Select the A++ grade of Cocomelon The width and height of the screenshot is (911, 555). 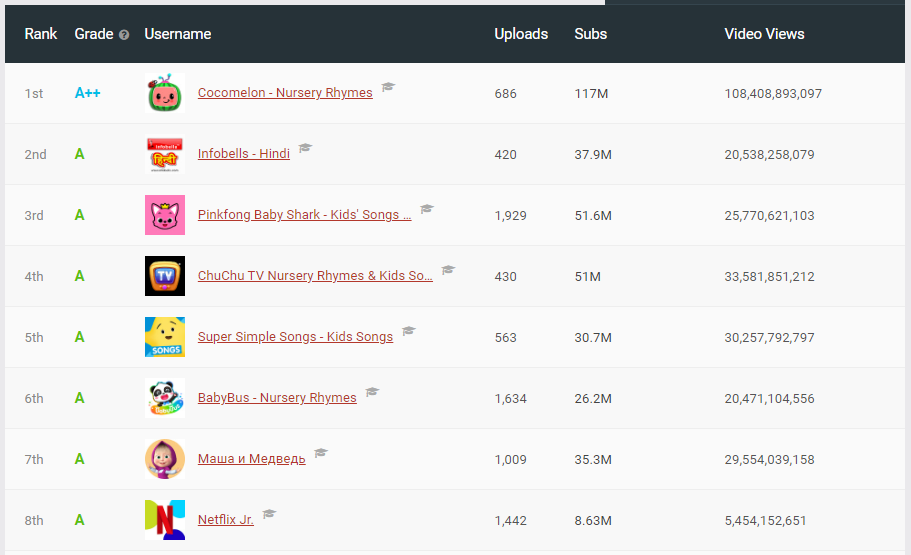point(88,93)
